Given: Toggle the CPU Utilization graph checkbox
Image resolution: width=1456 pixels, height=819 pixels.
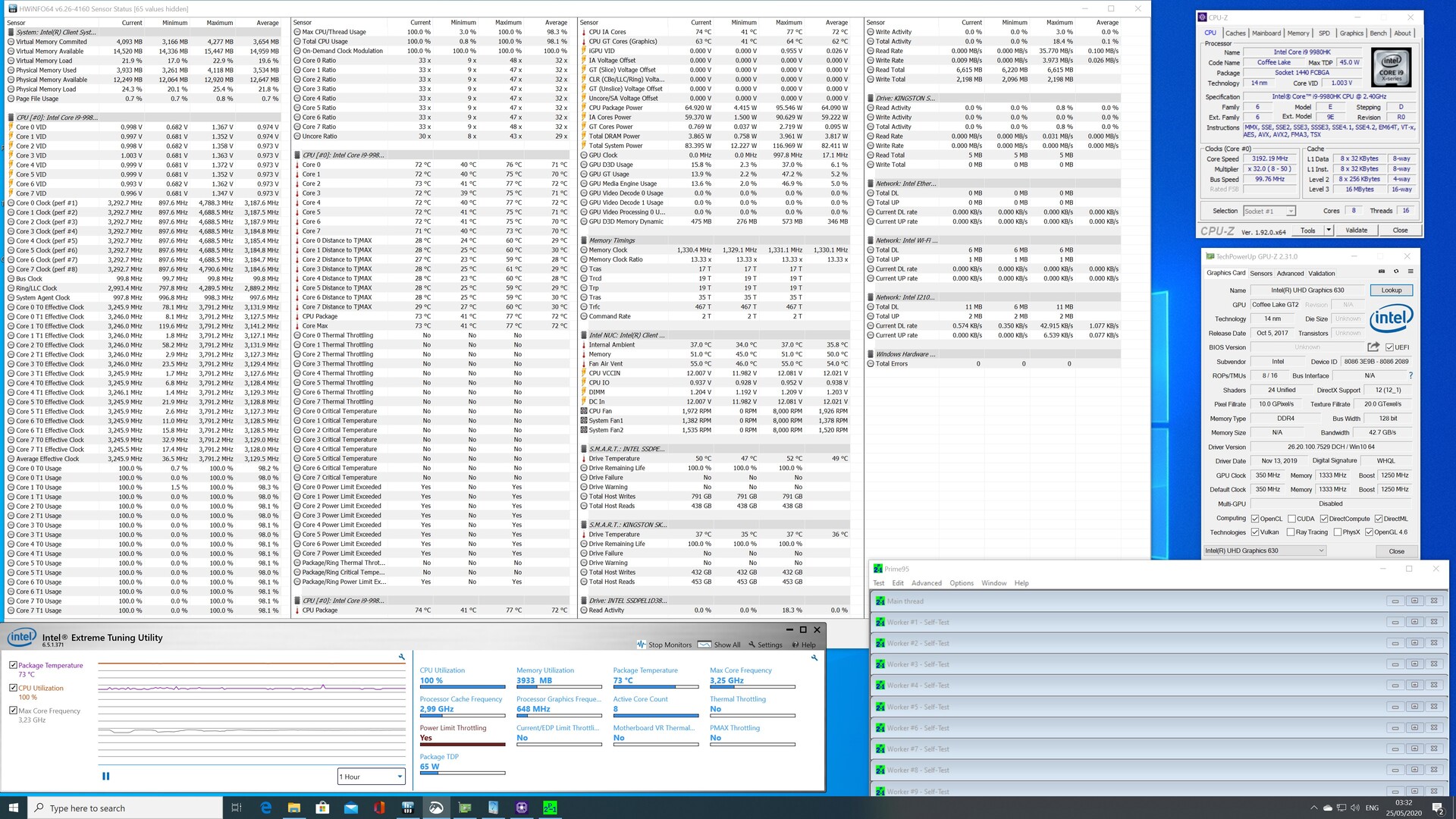Looking at the screenshot, I should point(13,688).
